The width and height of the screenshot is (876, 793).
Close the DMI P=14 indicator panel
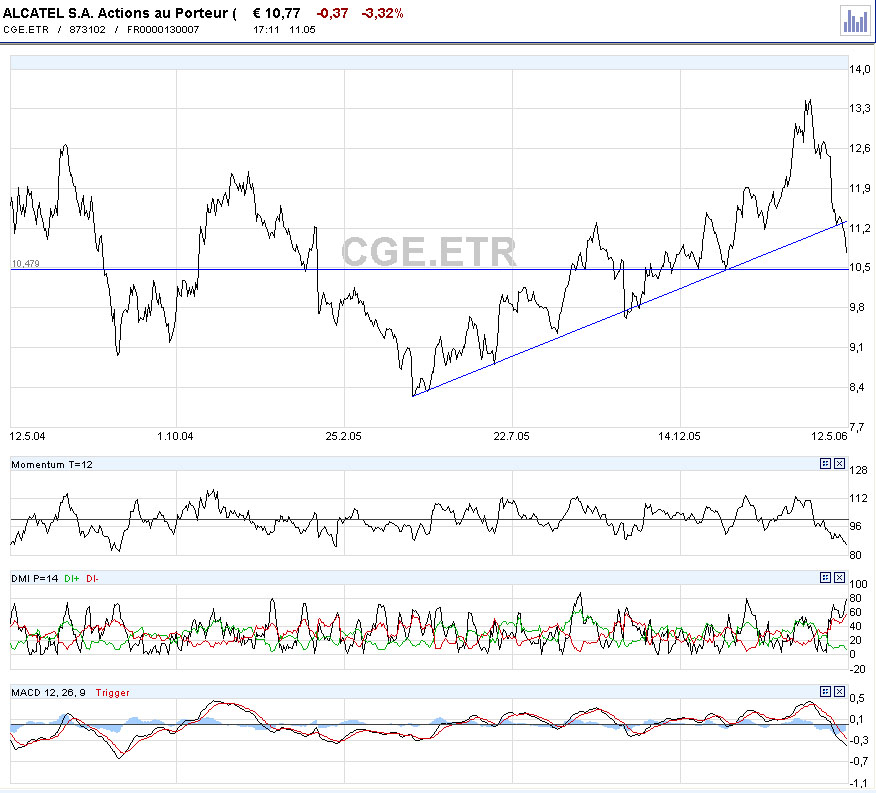click(x=839, y=577)
